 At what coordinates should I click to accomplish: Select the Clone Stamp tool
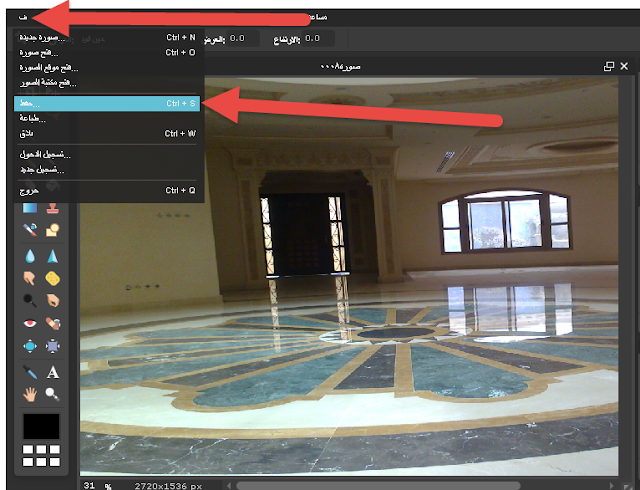(x=52, y=208)
